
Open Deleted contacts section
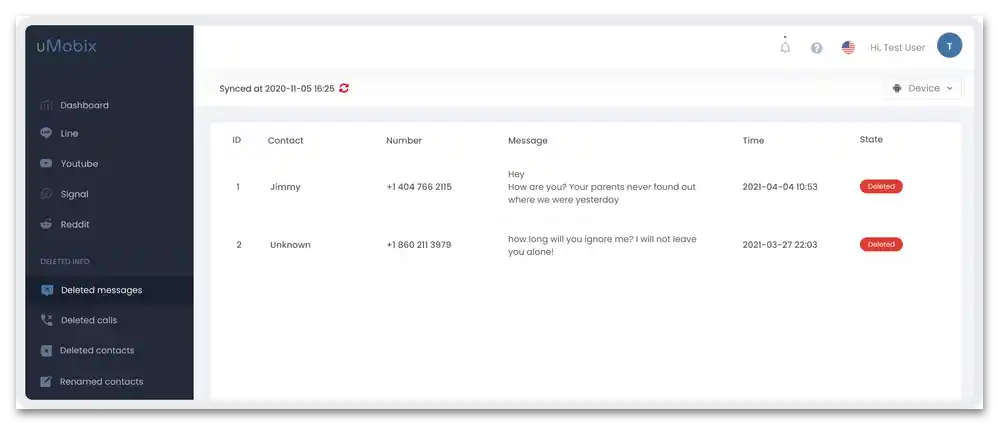tap(97, 350)
